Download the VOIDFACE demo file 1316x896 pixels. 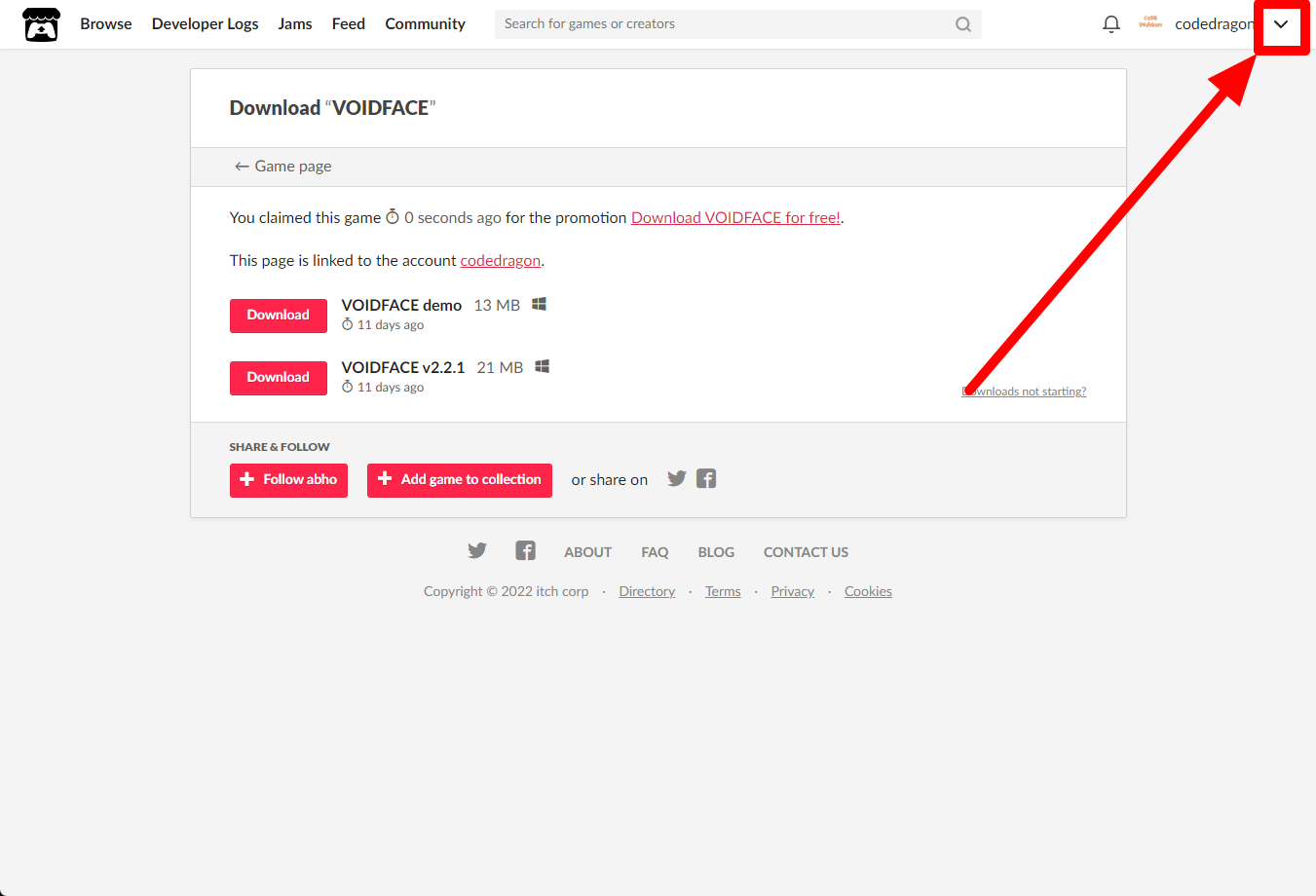(x=279, y=316)
